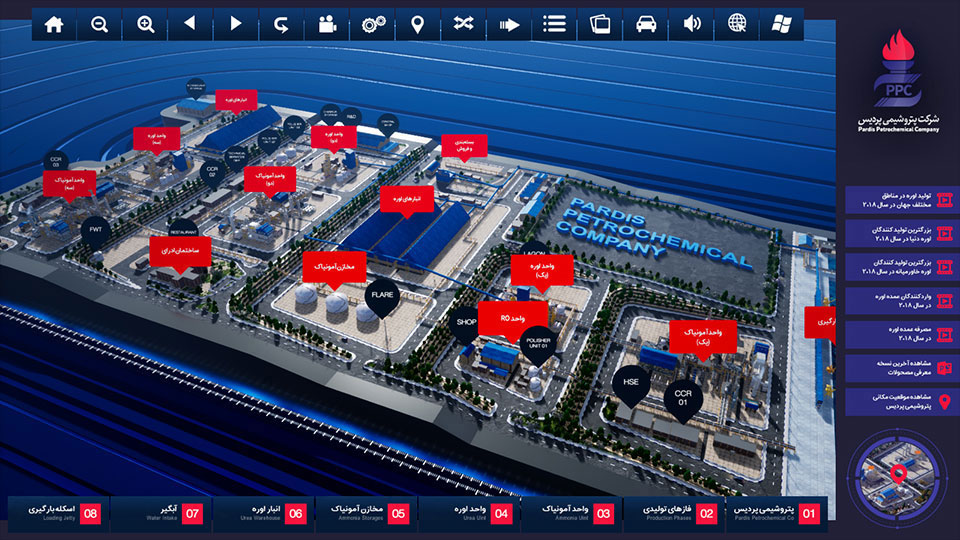
Task: Open tab 01 Pardis Petrochemical Co
Action: pyautogui.click(x=776, y=514)
